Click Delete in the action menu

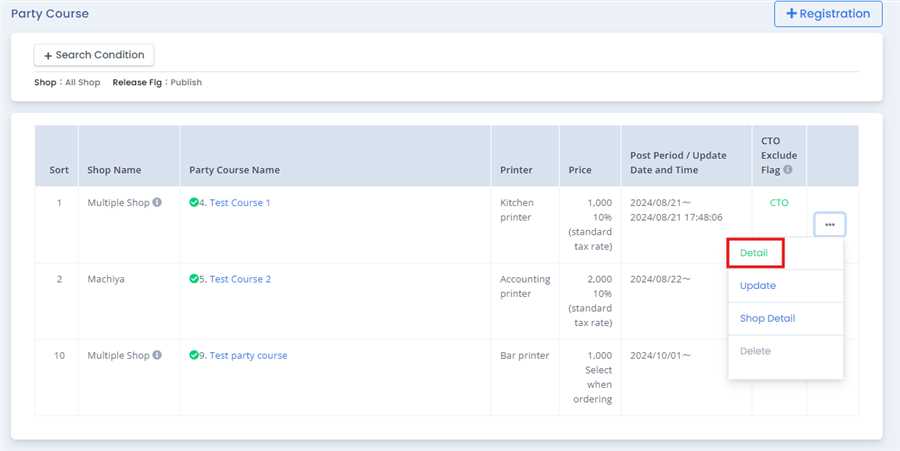pos(755,351)
